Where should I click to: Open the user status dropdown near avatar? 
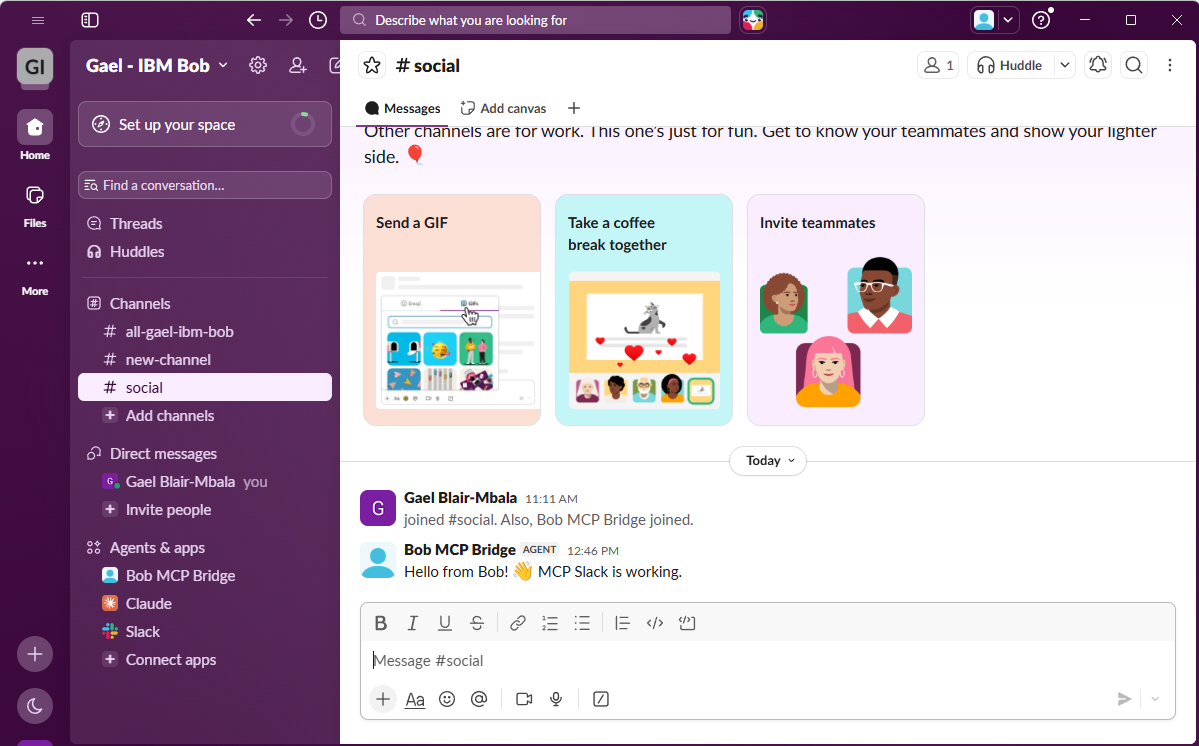tap(1008, 20)
